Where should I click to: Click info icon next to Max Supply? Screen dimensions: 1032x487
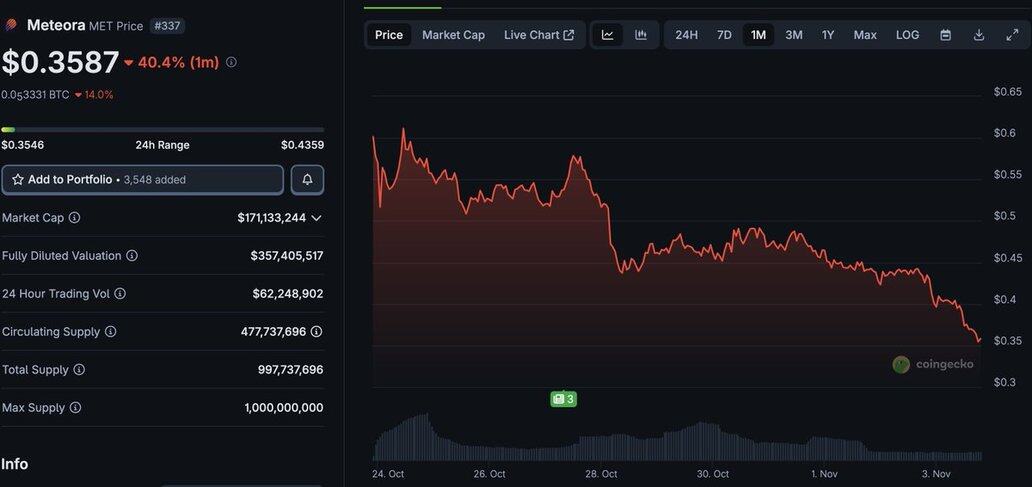tap(75, 408)
